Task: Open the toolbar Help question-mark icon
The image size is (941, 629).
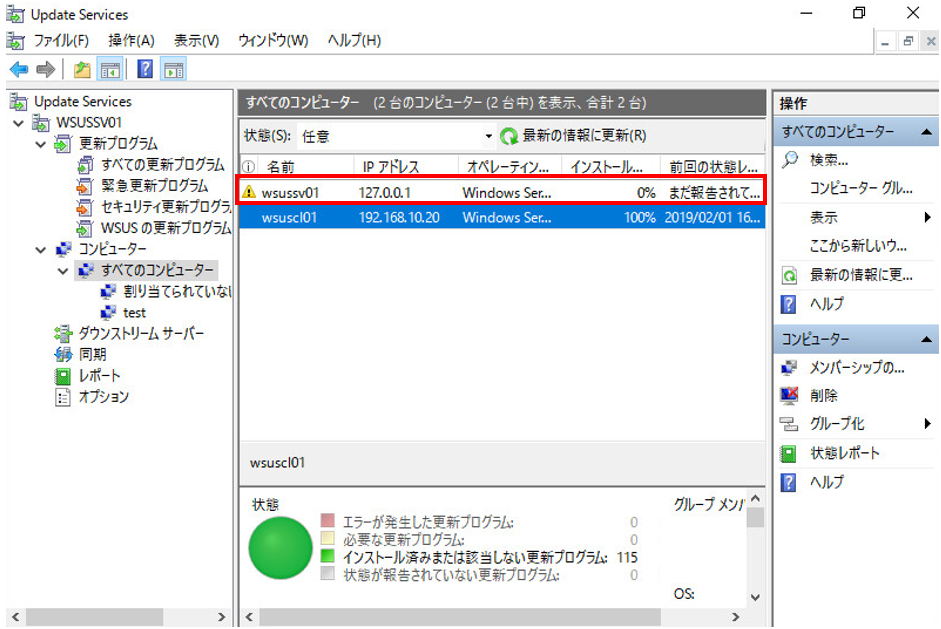Action: point(145,70)
